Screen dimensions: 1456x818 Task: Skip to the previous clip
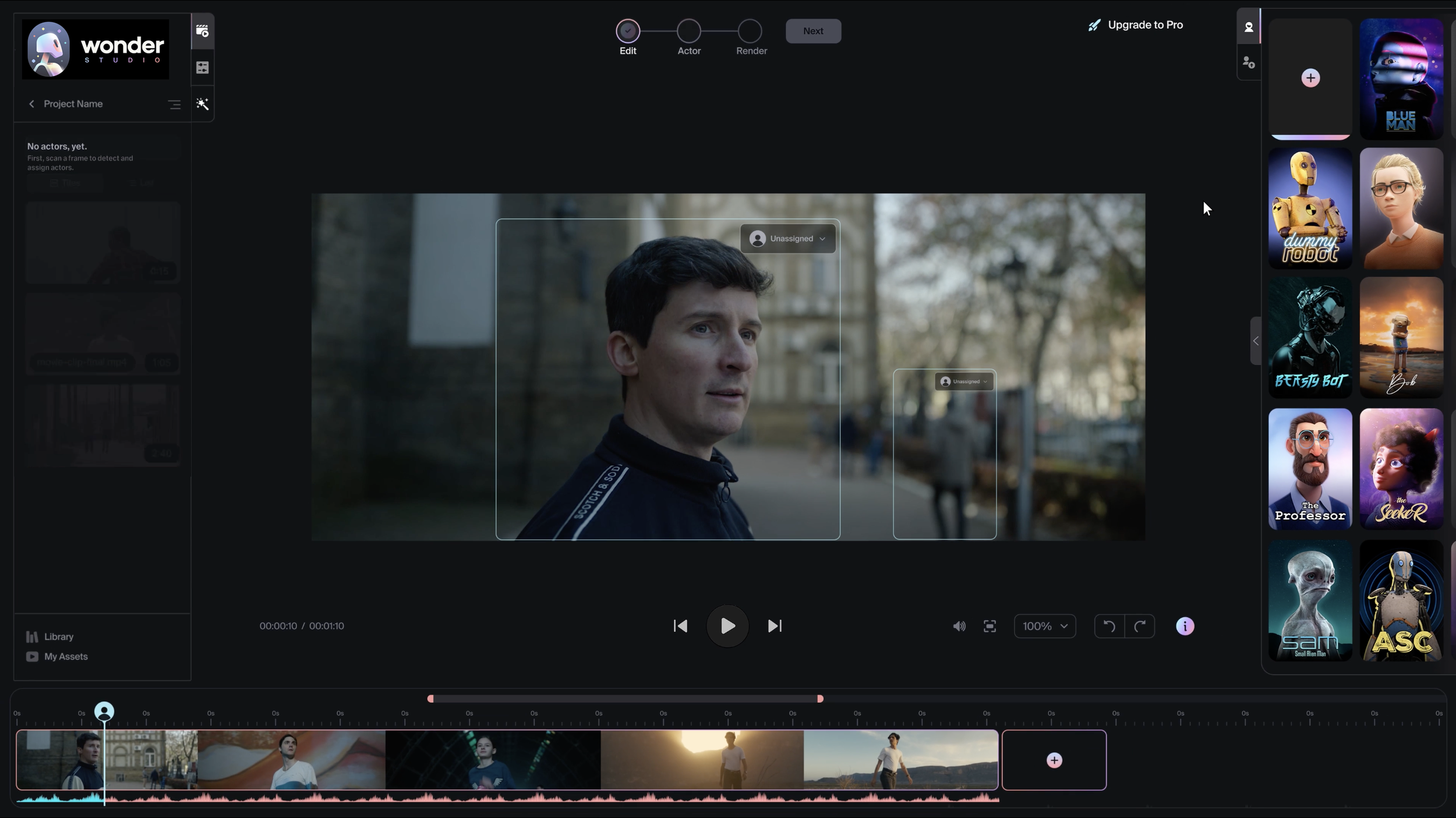(680, 626)
